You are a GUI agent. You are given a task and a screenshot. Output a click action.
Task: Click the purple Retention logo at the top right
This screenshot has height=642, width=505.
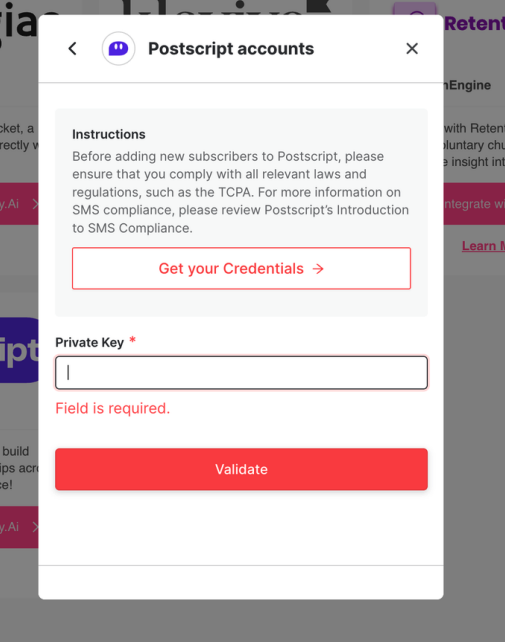point(474,23)
